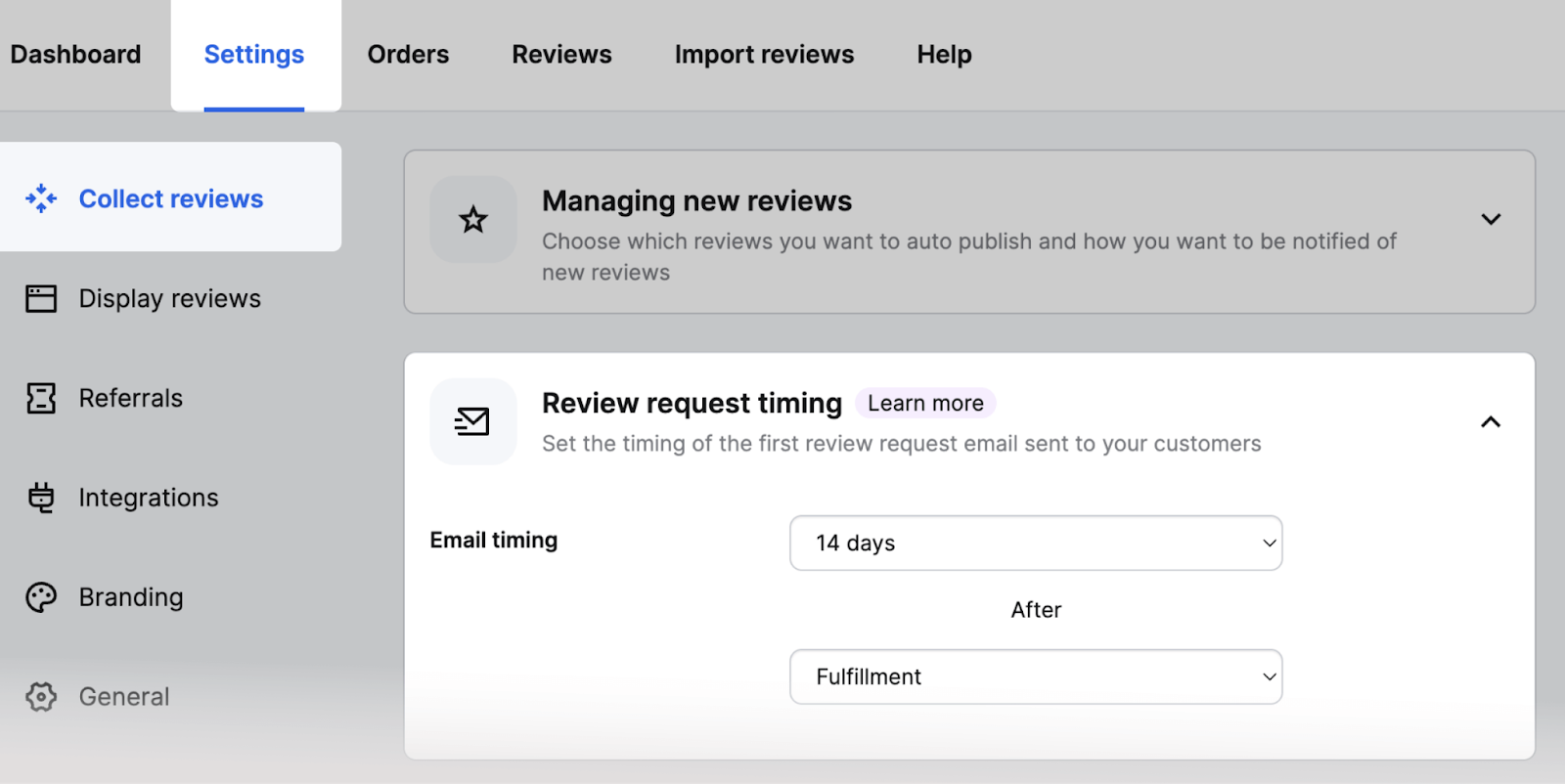Click the Managing new reviews heading
This screenshot has width=1565, height=784.
(696, 200)
